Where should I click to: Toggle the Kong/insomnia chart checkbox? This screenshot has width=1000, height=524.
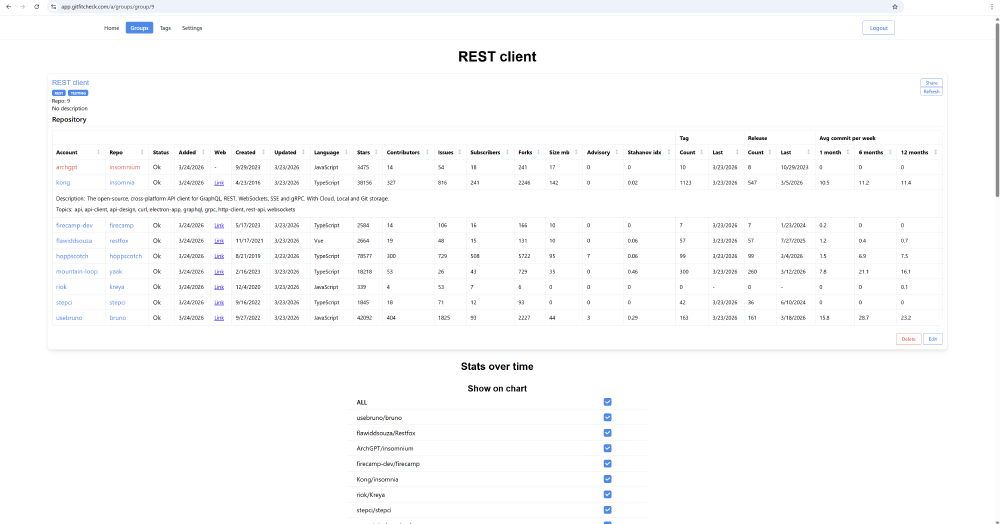tap(607, 479)
